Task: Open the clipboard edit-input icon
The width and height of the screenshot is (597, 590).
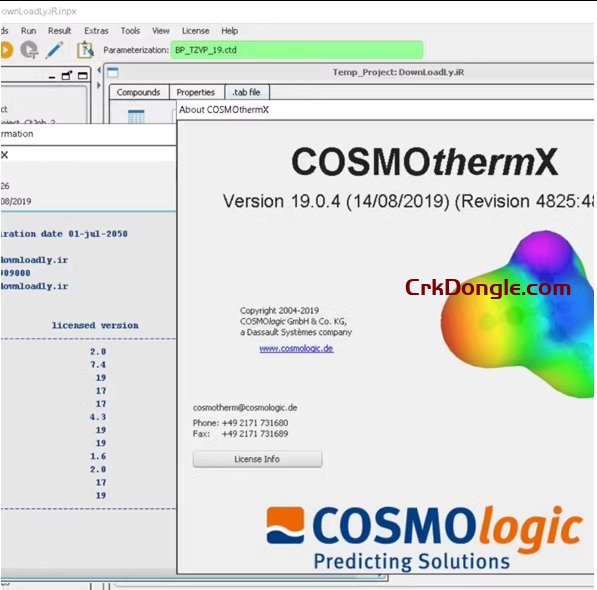Action: point(85,50)
